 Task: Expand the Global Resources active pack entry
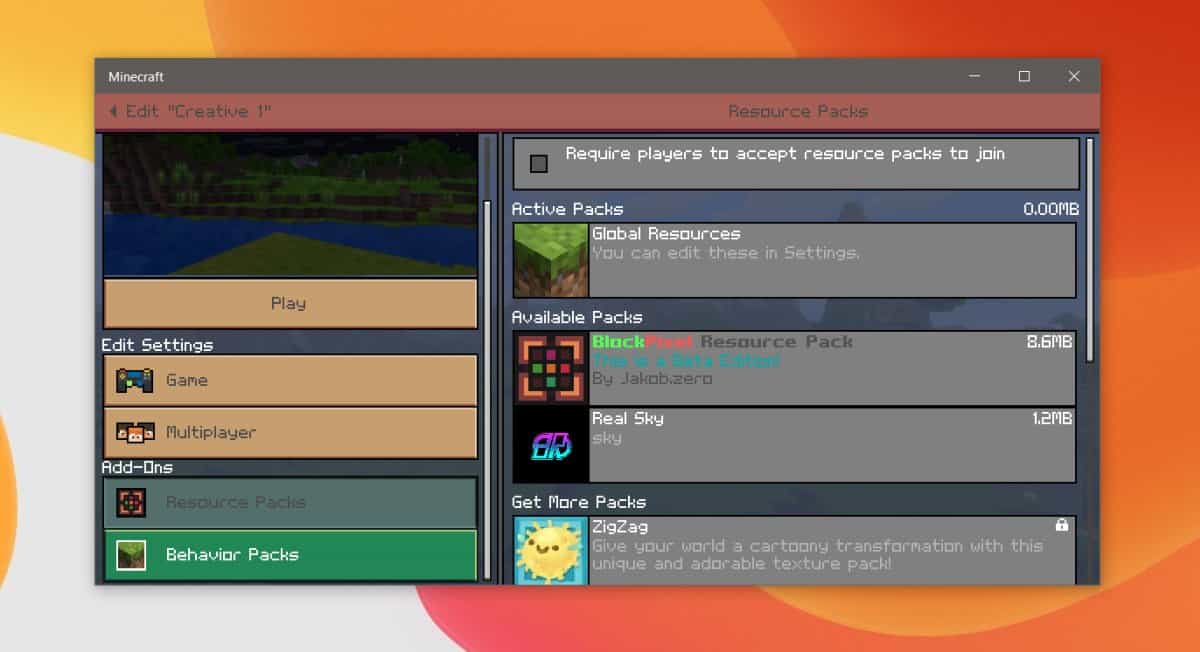pos(794,261)
